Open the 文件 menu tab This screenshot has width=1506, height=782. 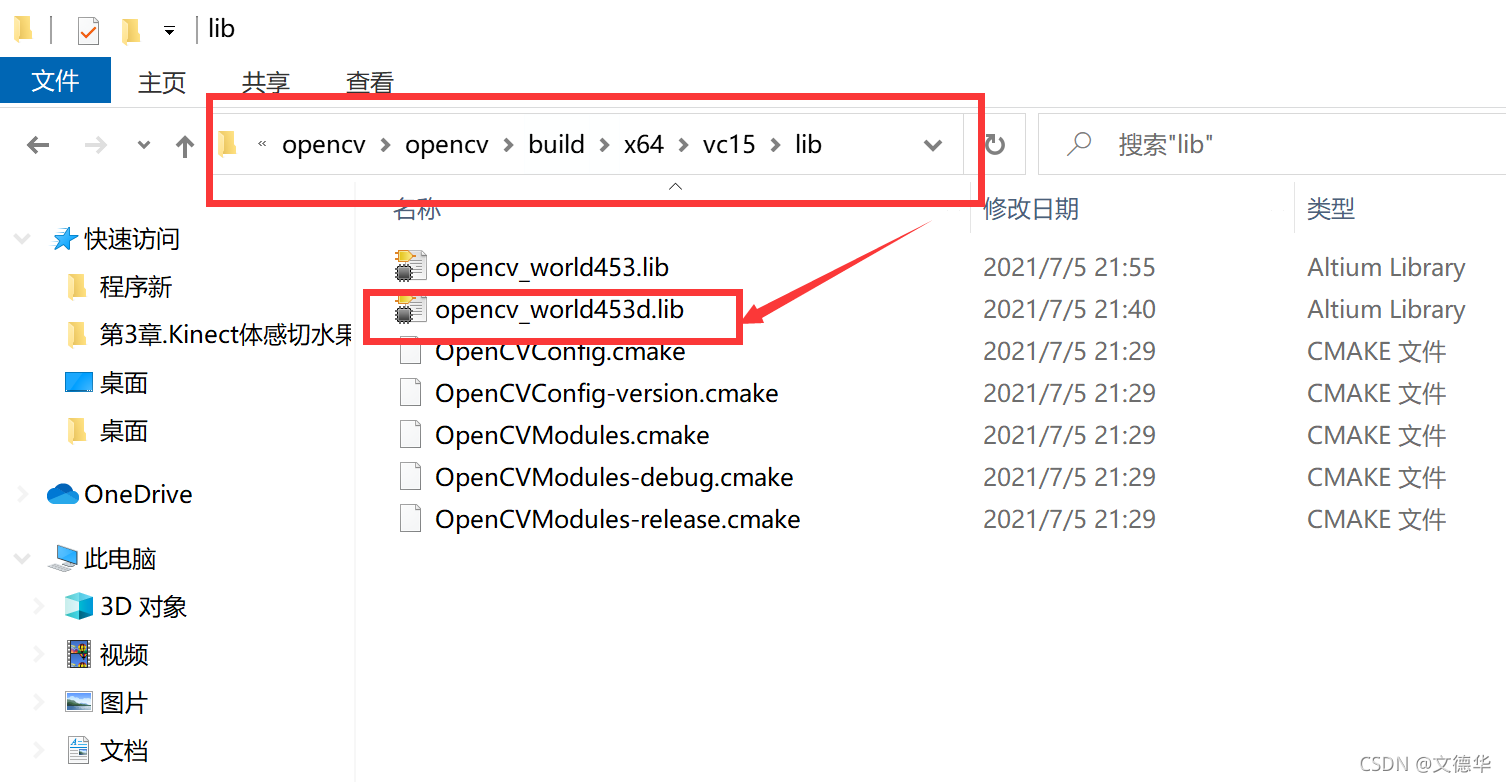55,80
